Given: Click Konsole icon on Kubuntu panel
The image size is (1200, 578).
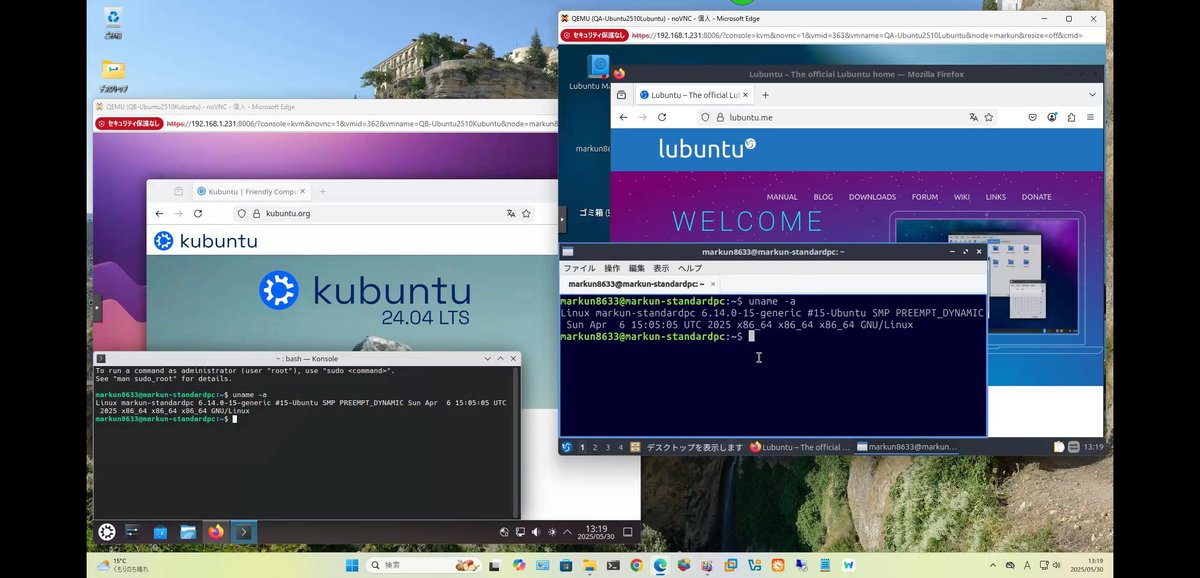Looking at the screenshot, I should 244,532.
